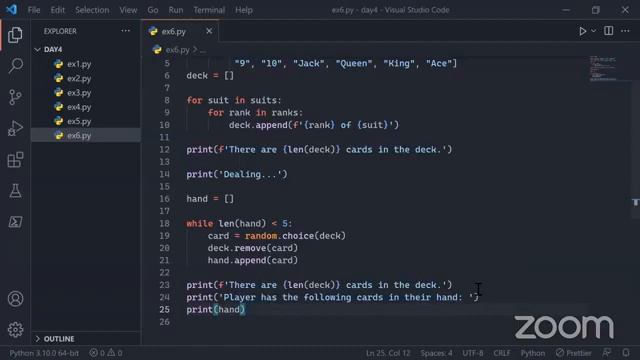
Task: Open the feedback icon in status bar
Action: [x=607, y=353]
